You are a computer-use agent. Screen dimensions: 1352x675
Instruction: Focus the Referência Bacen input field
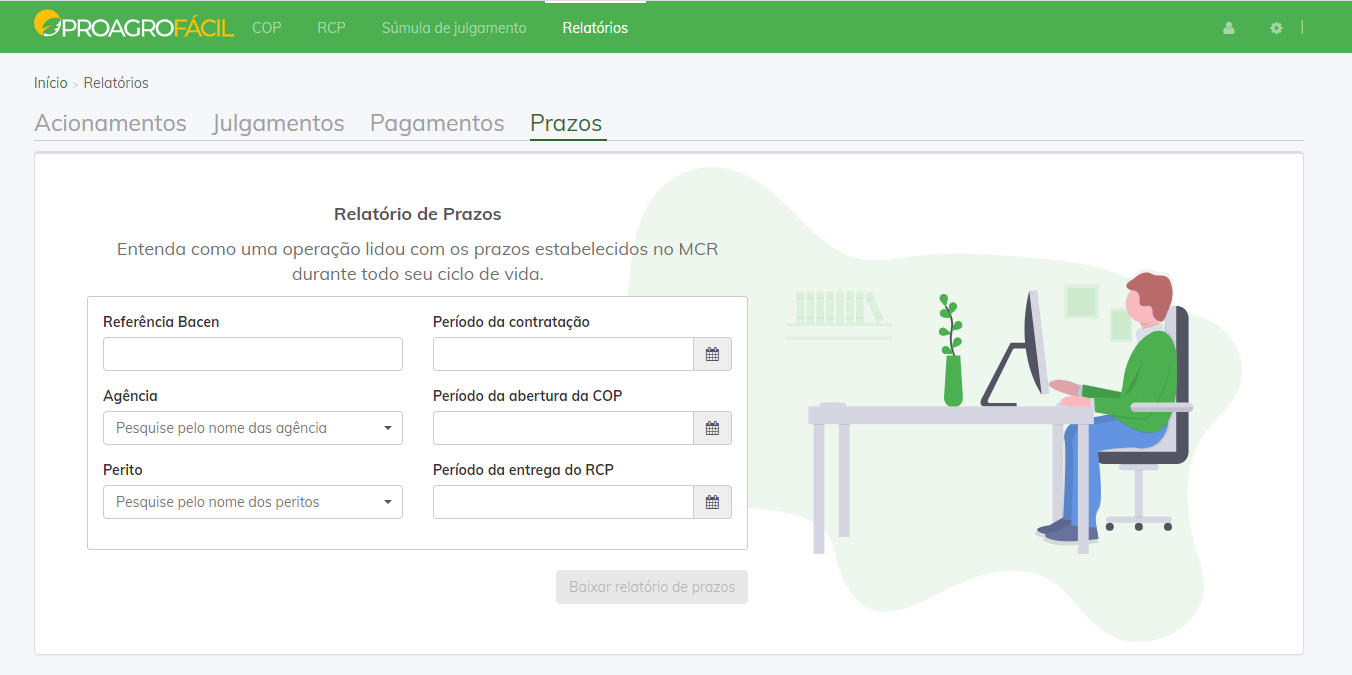253,354
